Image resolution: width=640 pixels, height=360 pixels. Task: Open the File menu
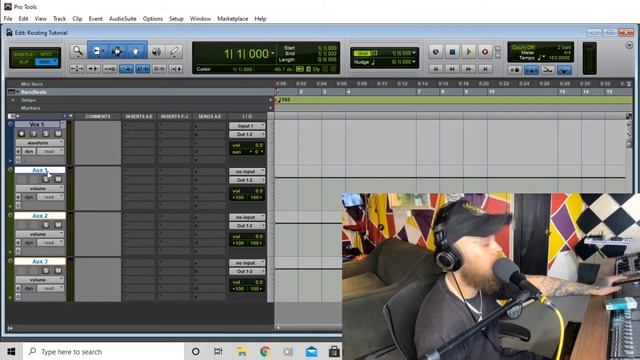click(8, 19)
